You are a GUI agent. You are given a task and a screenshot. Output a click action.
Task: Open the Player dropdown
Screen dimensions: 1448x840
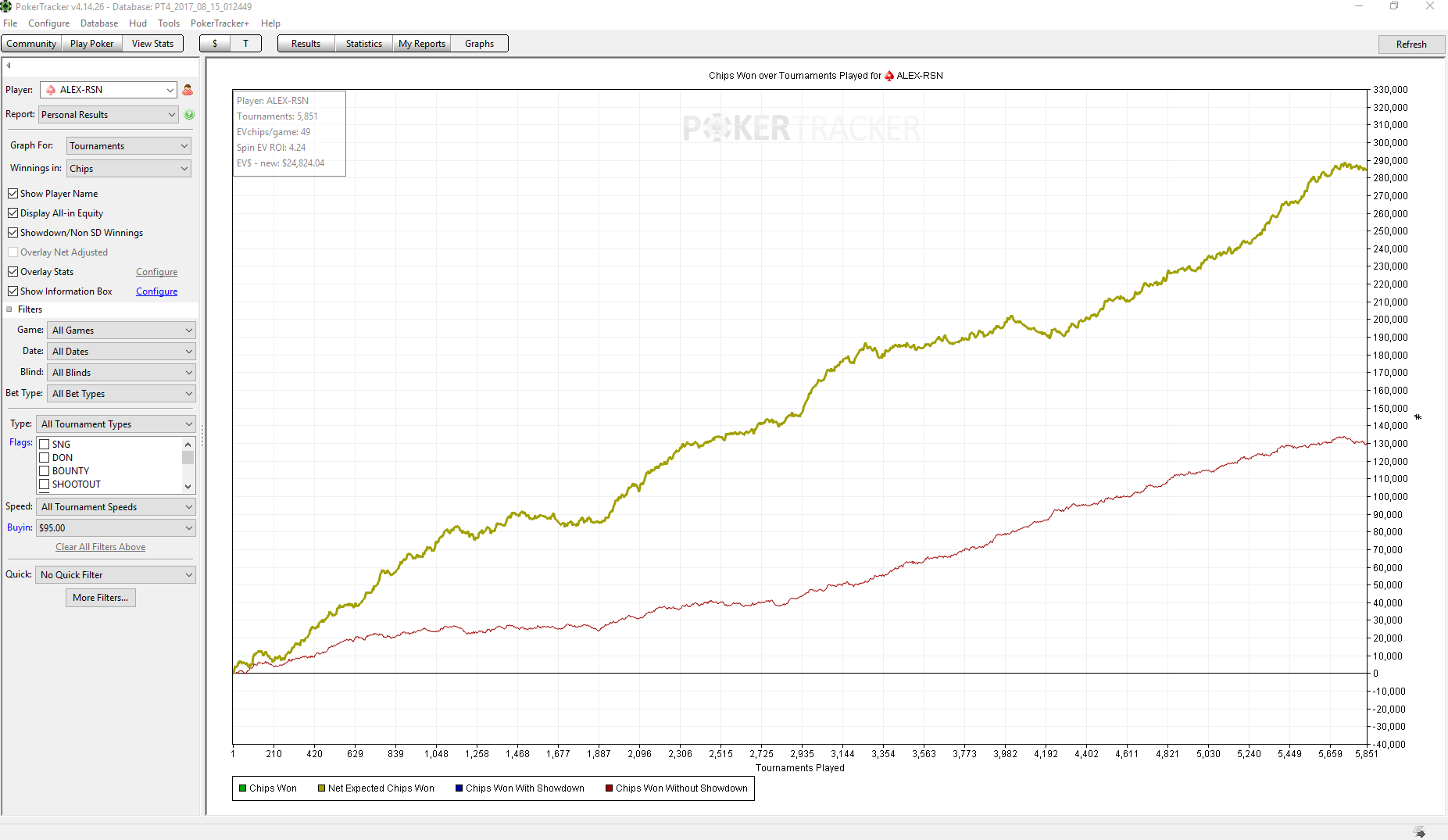click(x=109, y=90)
